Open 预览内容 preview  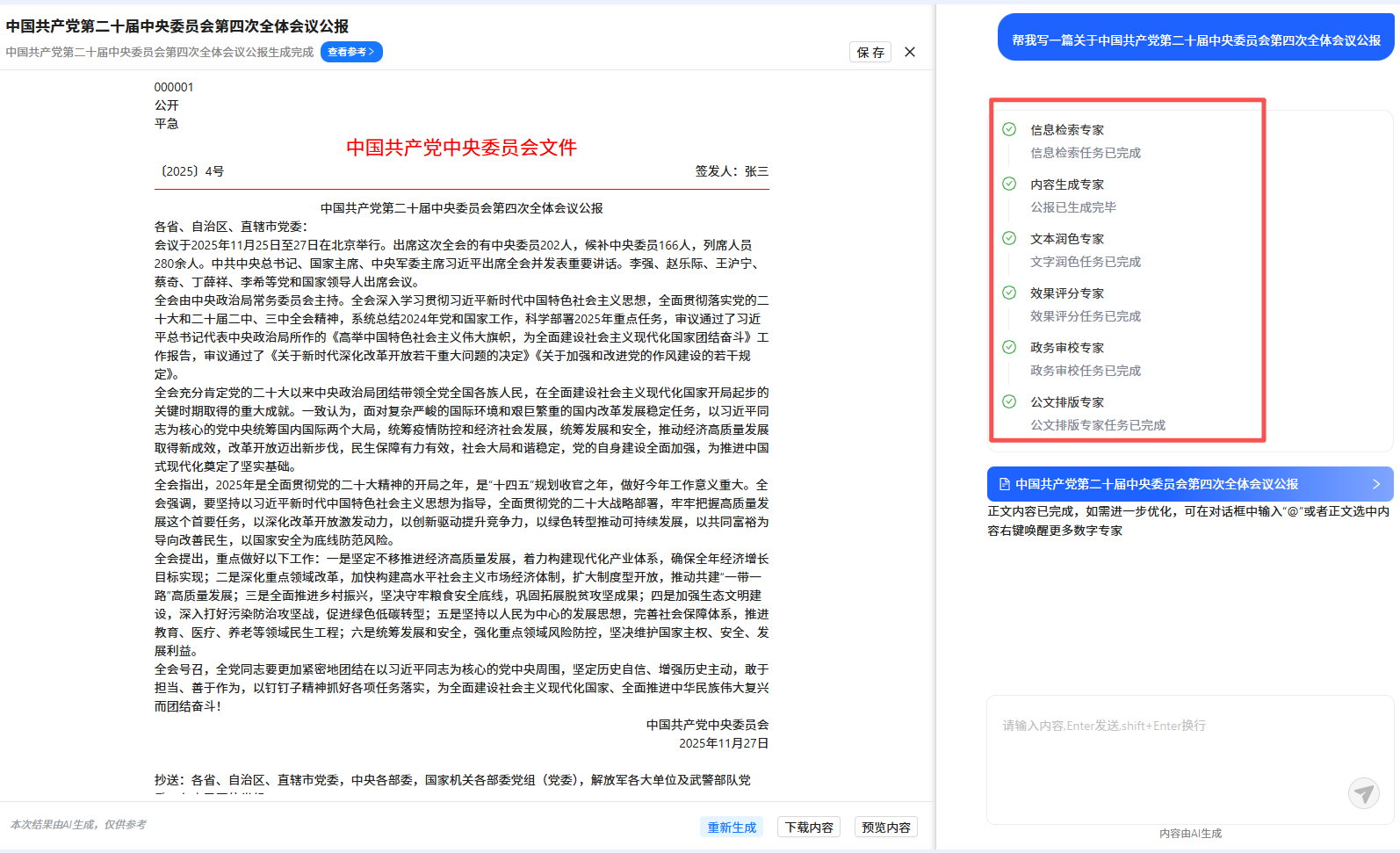coord(885,827)
